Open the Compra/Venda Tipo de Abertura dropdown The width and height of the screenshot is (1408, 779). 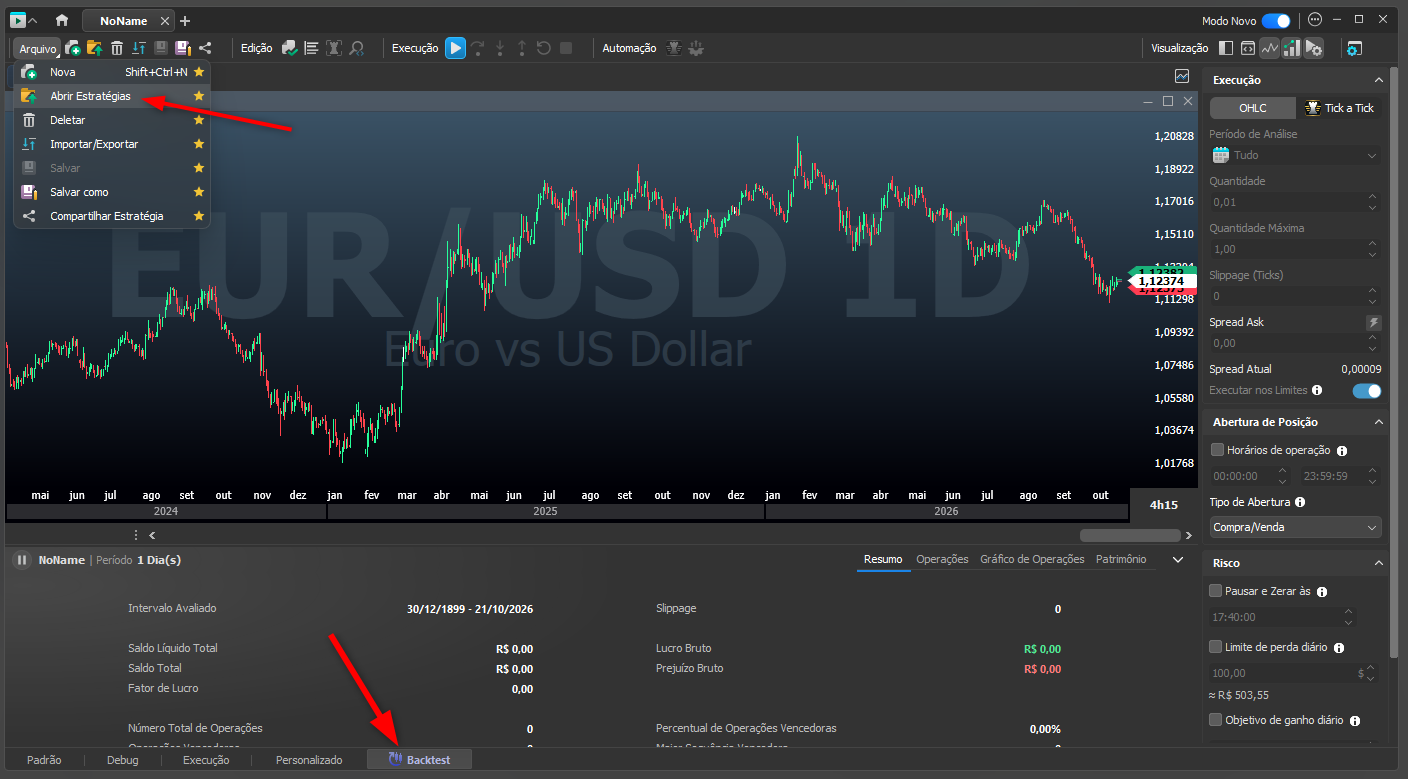coord(1295,527)
